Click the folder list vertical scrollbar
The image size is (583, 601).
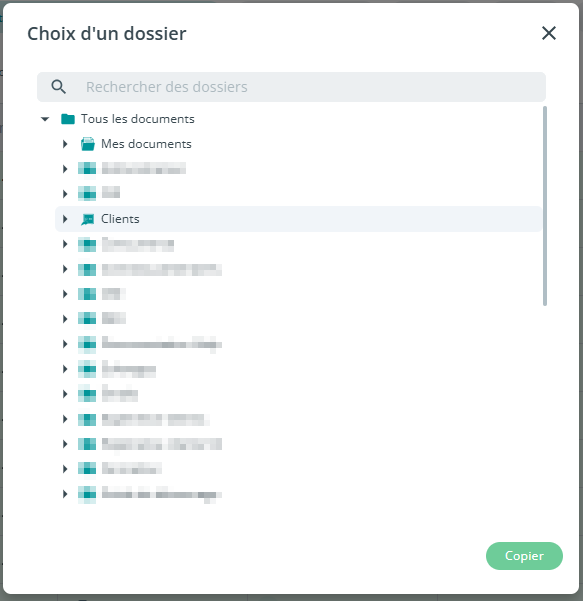coord(545,206)
